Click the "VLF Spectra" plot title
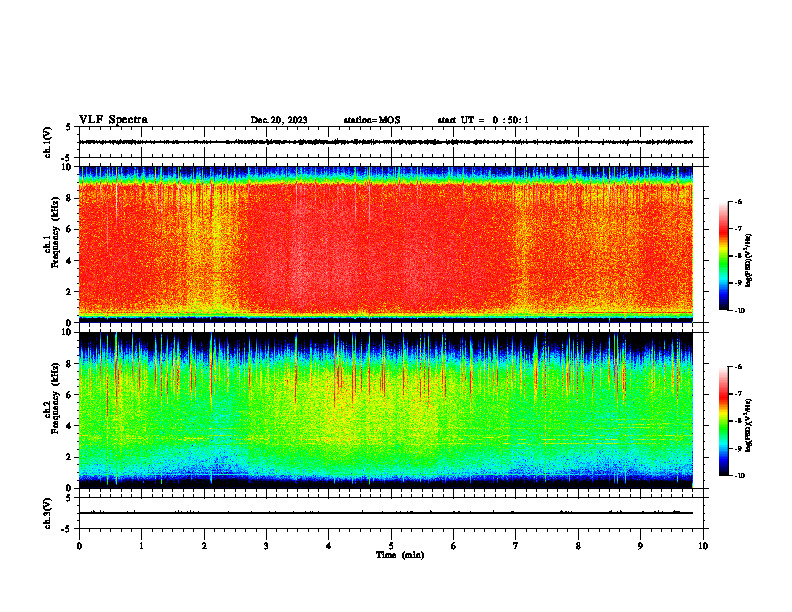 (x=113, y=120)
